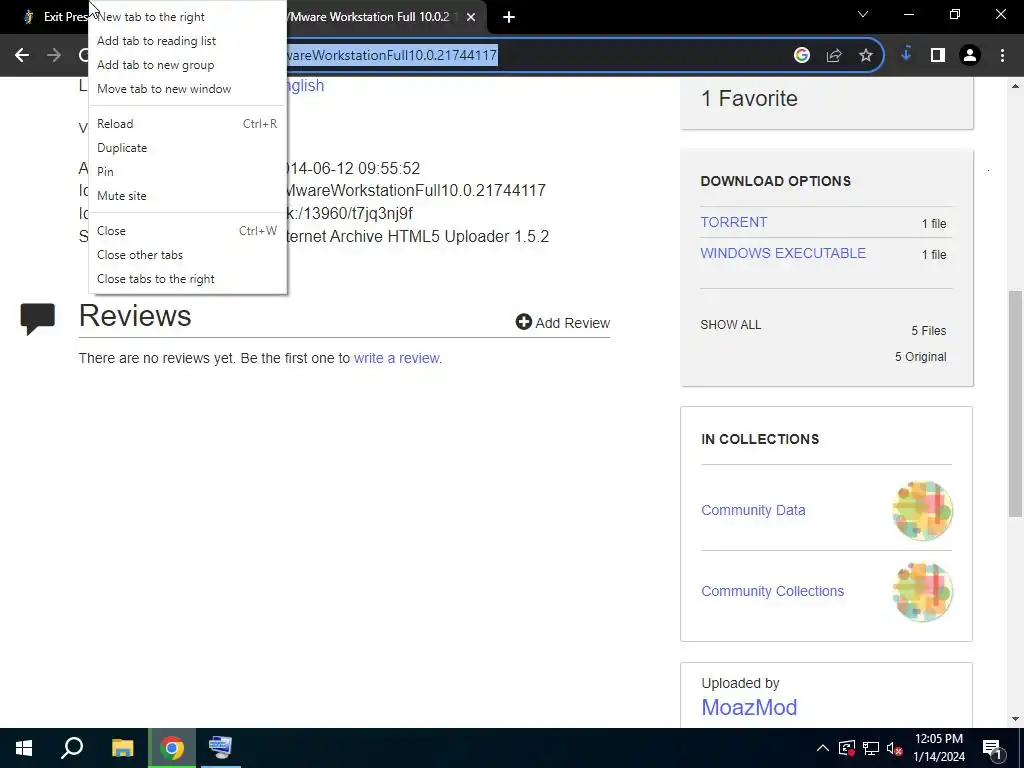This screenshot has height=768, width=1024.
Task: Open the Community Data link
Action: click(x=753, y=510)
